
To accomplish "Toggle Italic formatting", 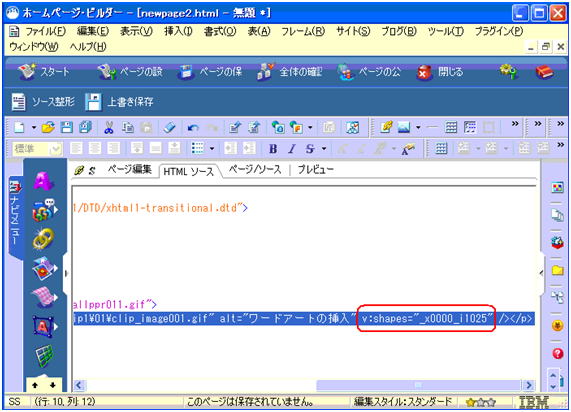I will pyautogui.click(x=292, y=149).
